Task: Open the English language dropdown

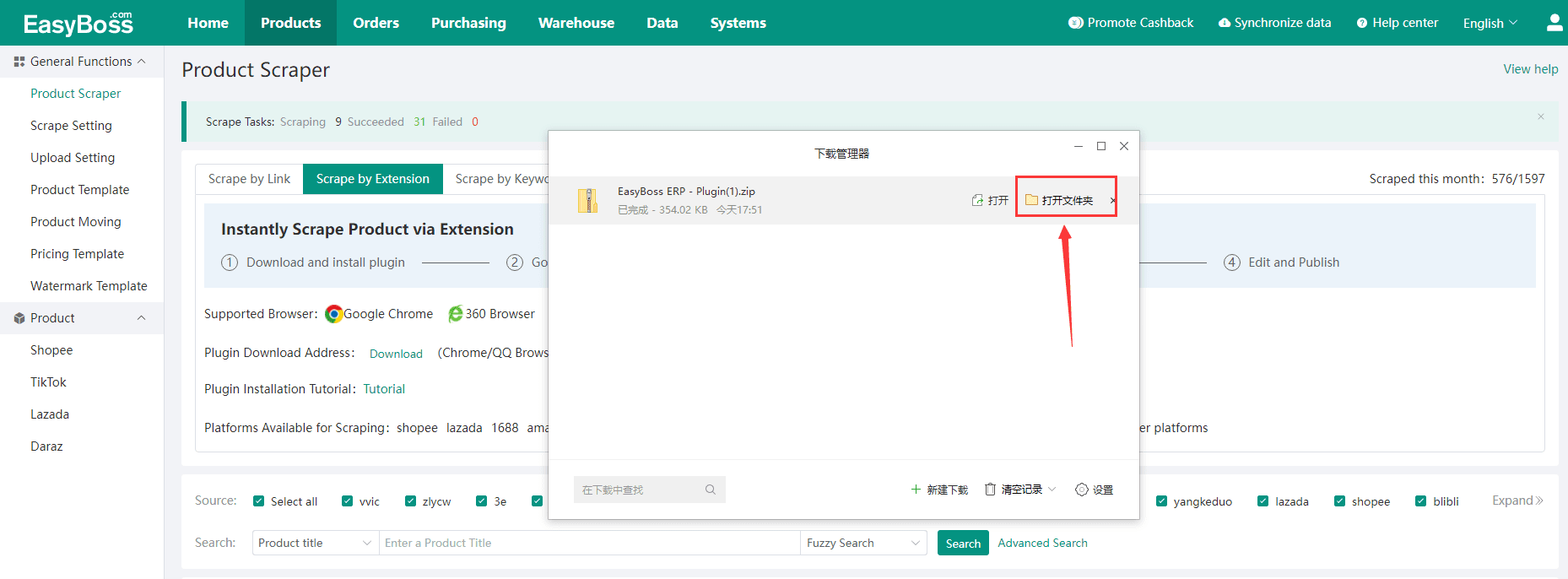Action: [1490, 23]
